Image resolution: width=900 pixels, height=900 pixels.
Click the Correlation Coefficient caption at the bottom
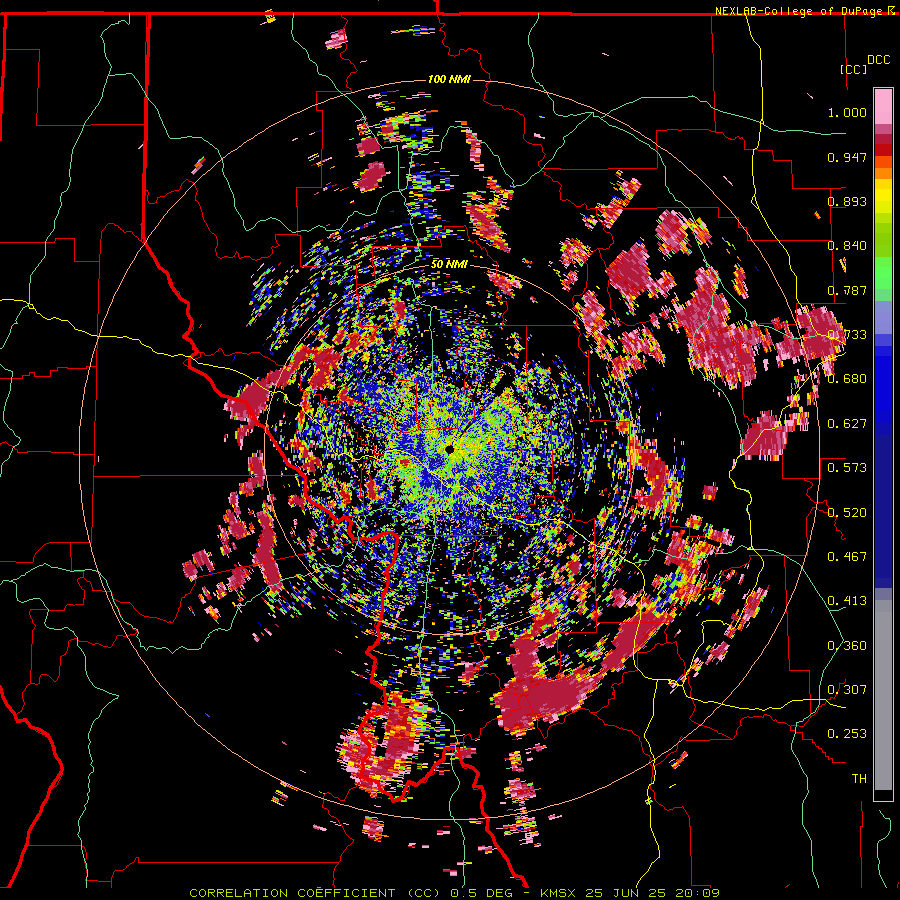tap(454, 893)
